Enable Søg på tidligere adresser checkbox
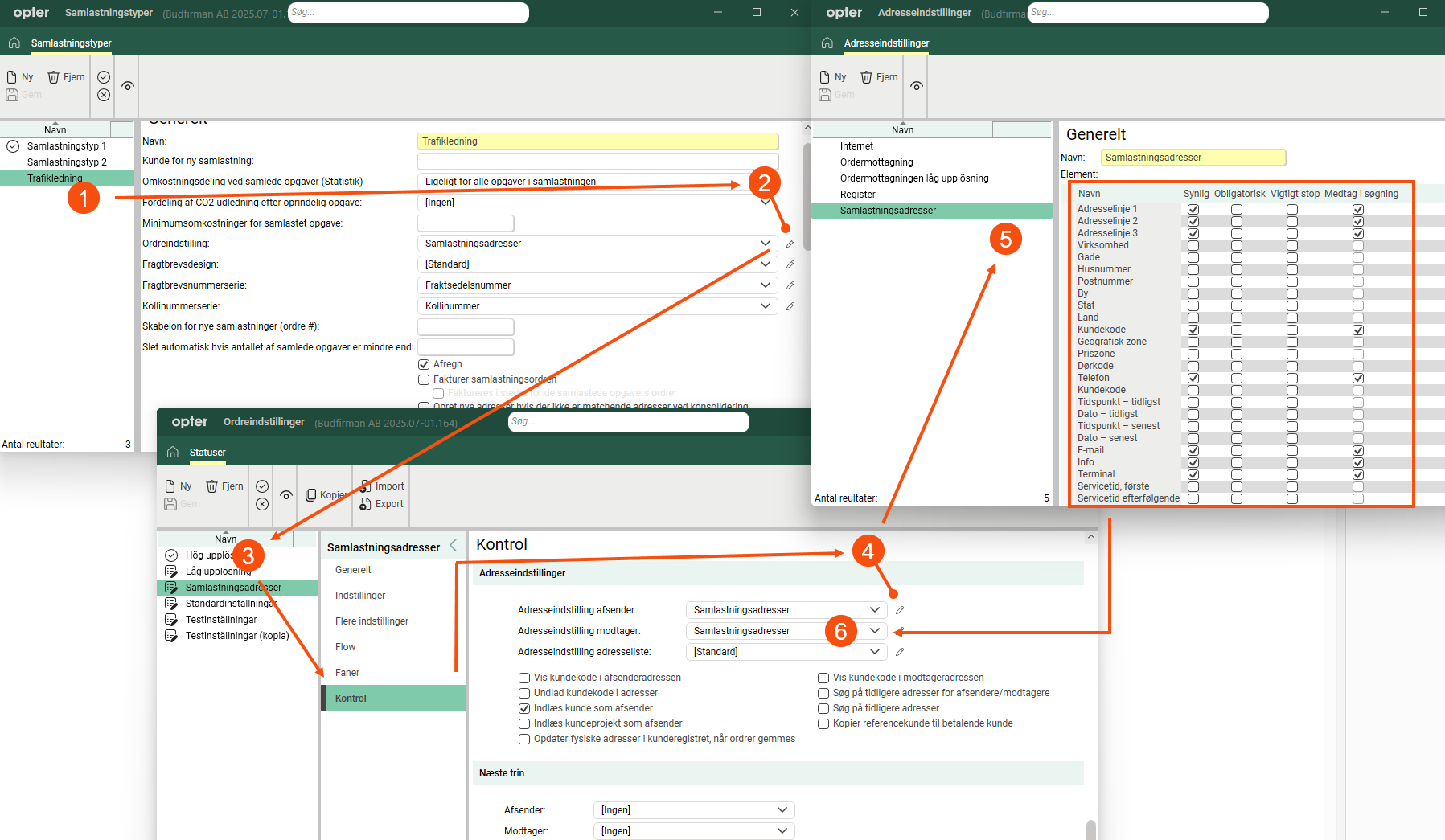 coord(823,708)
